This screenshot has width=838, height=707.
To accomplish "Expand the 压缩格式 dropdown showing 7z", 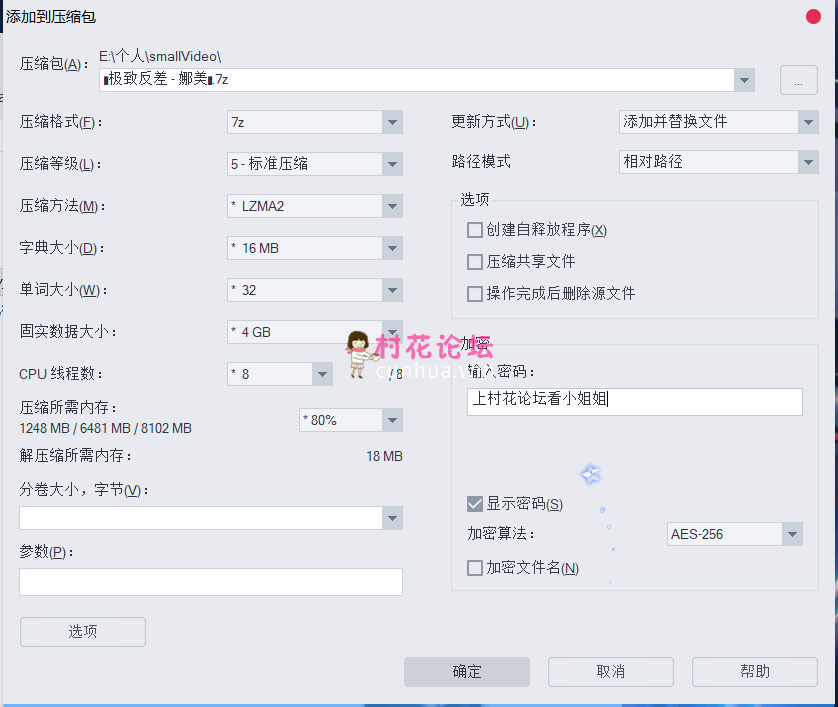I will (x=392, y=122).
